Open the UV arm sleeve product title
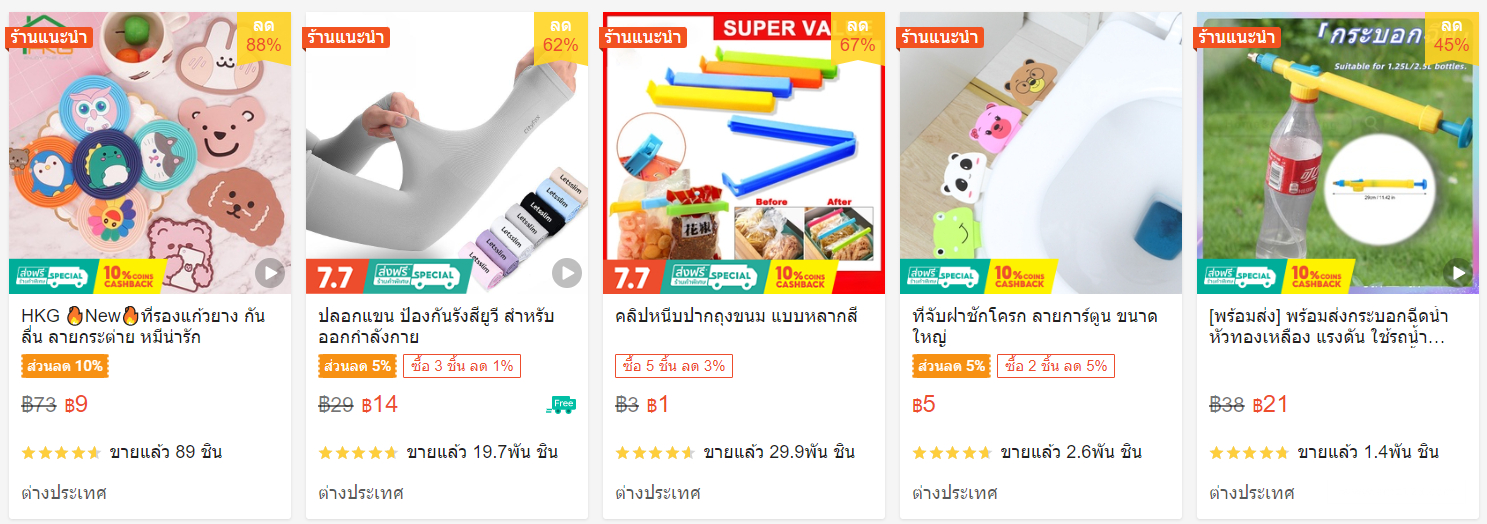Image resolution: width=1487 pixels, height=524 pixels. (436, 326)
